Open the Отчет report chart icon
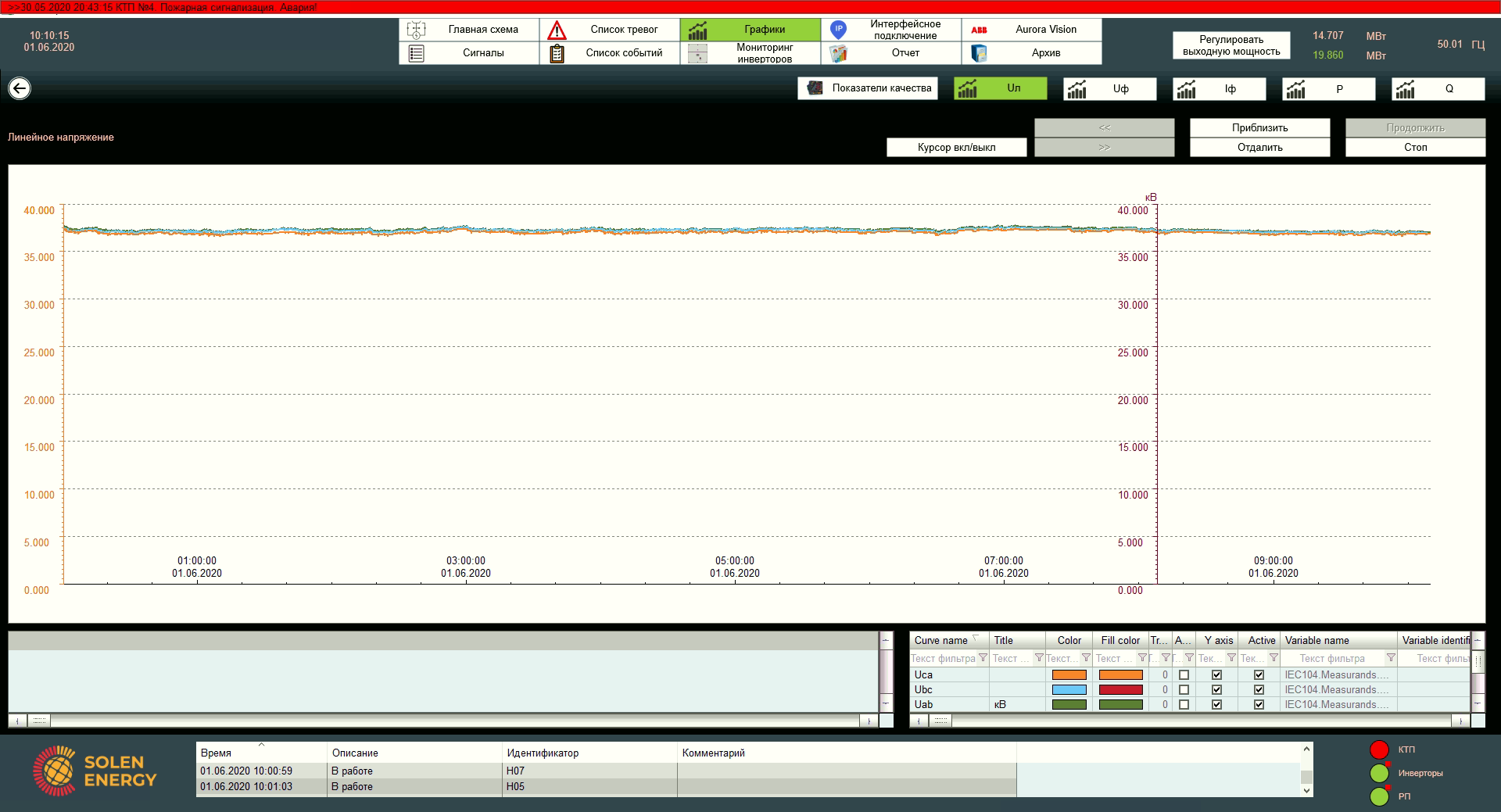The height and width of the screenshot is (812, 1501). (838, 53)
